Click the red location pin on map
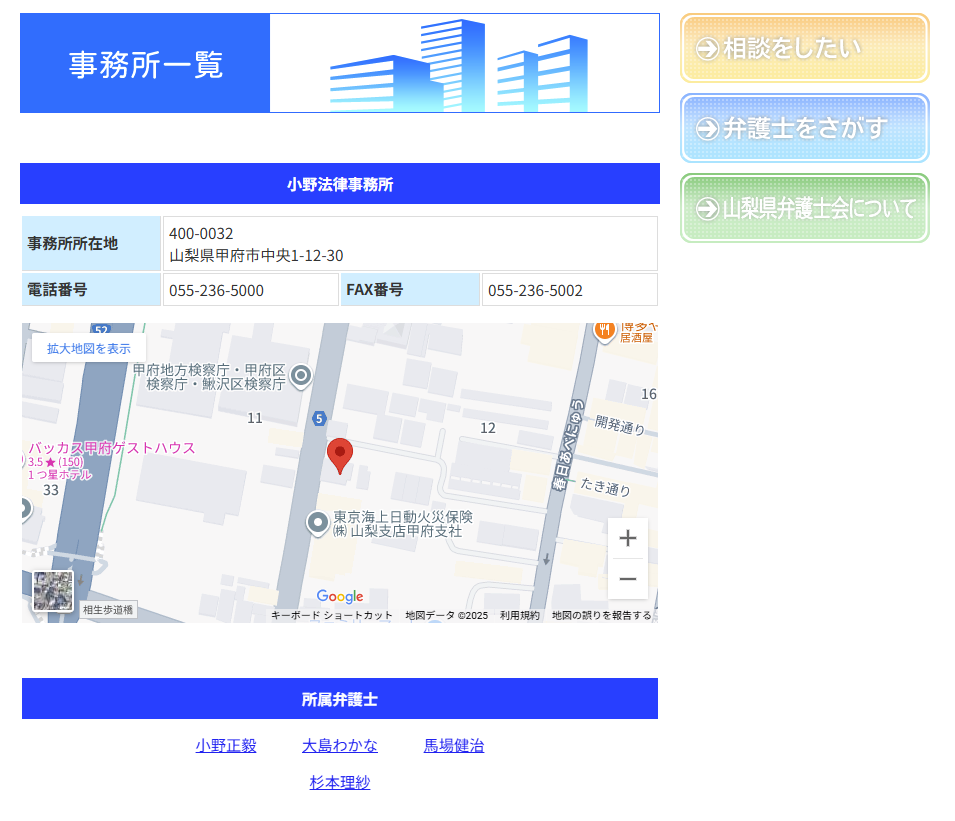Viewport: 955px width, 821px height. (x=340, y=454)
